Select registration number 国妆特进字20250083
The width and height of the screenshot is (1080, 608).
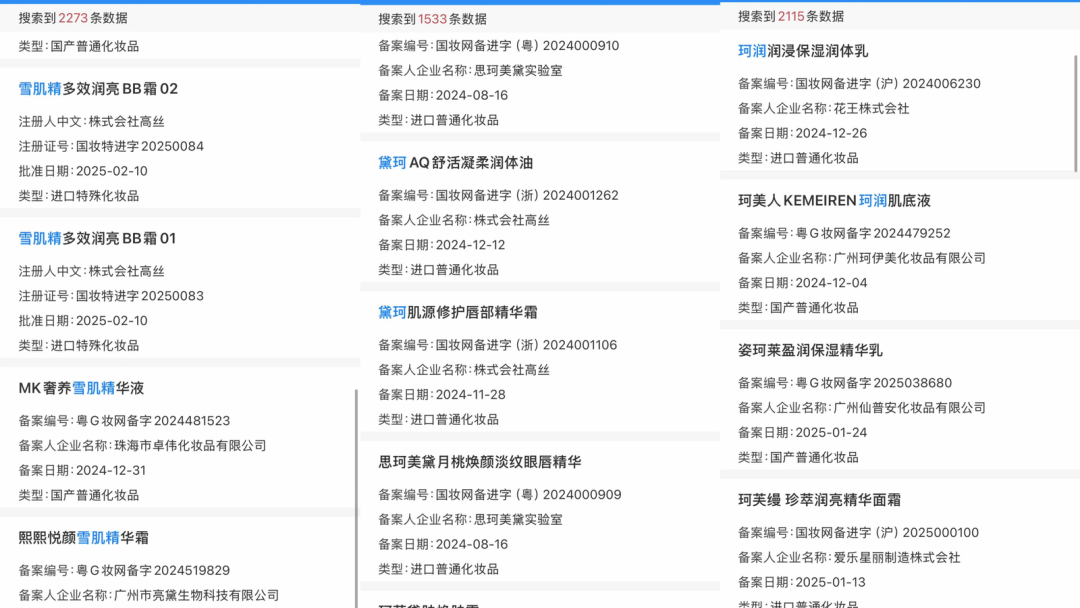click(140, 296)
